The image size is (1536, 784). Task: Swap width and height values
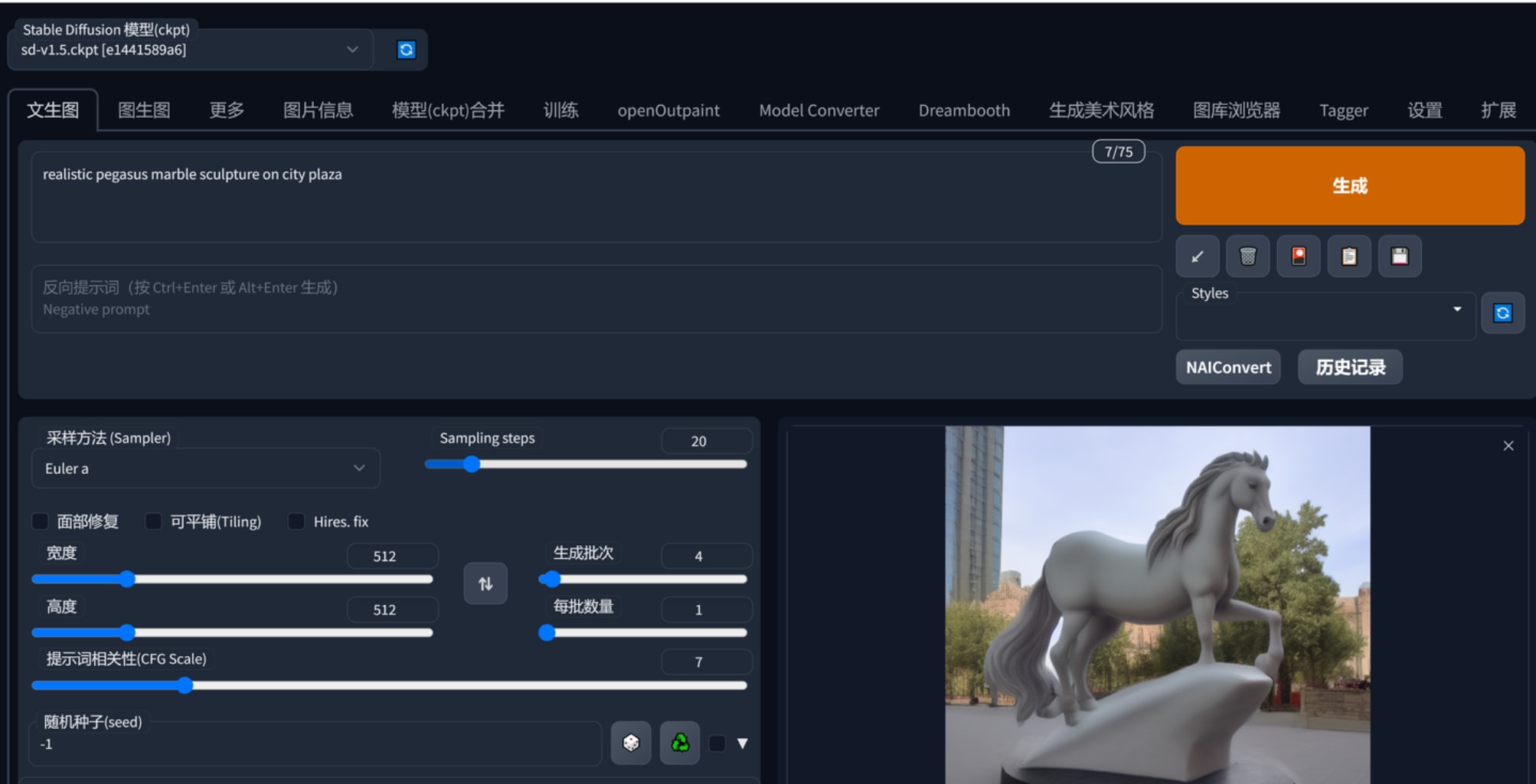[x=485, y=583]
